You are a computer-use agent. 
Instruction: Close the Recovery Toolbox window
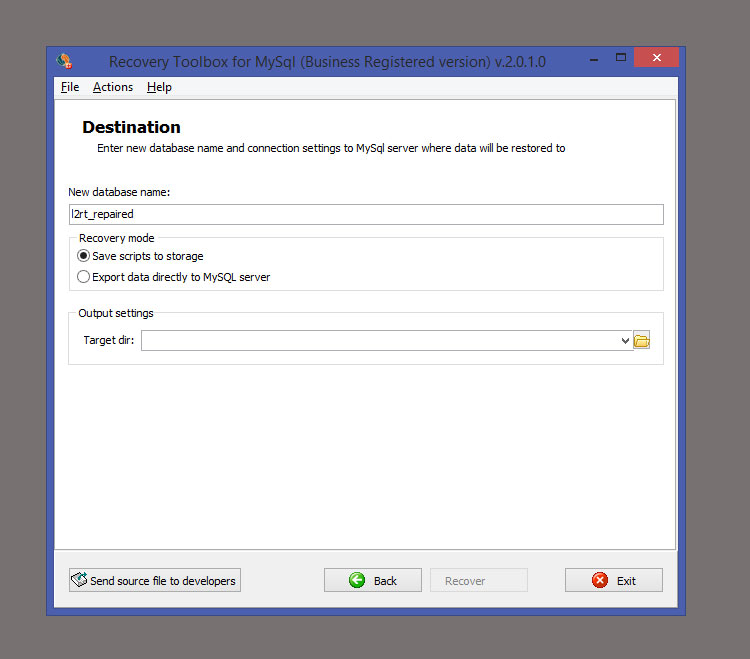(x=656, y=58)
